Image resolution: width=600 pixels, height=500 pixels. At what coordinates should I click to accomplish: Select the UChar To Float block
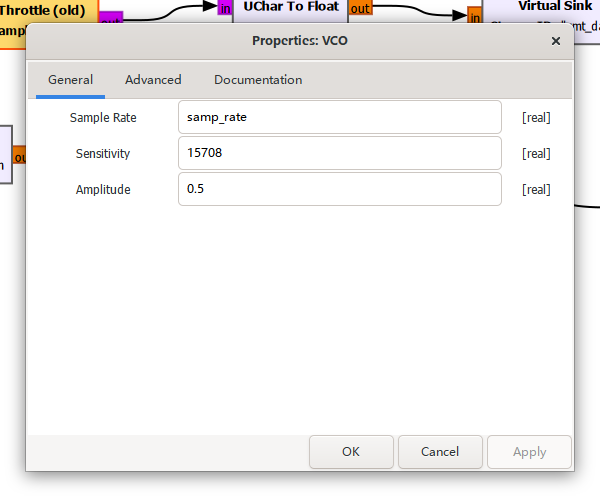click(291, 10)
